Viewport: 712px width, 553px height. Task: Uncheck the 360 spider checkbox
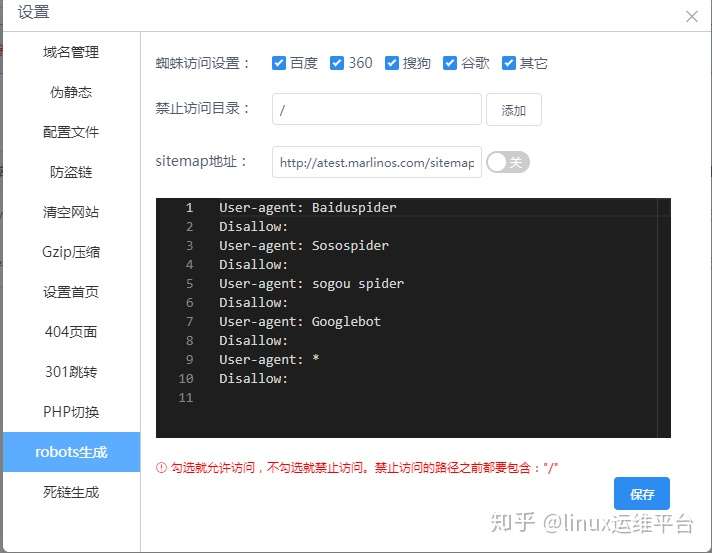336,63
